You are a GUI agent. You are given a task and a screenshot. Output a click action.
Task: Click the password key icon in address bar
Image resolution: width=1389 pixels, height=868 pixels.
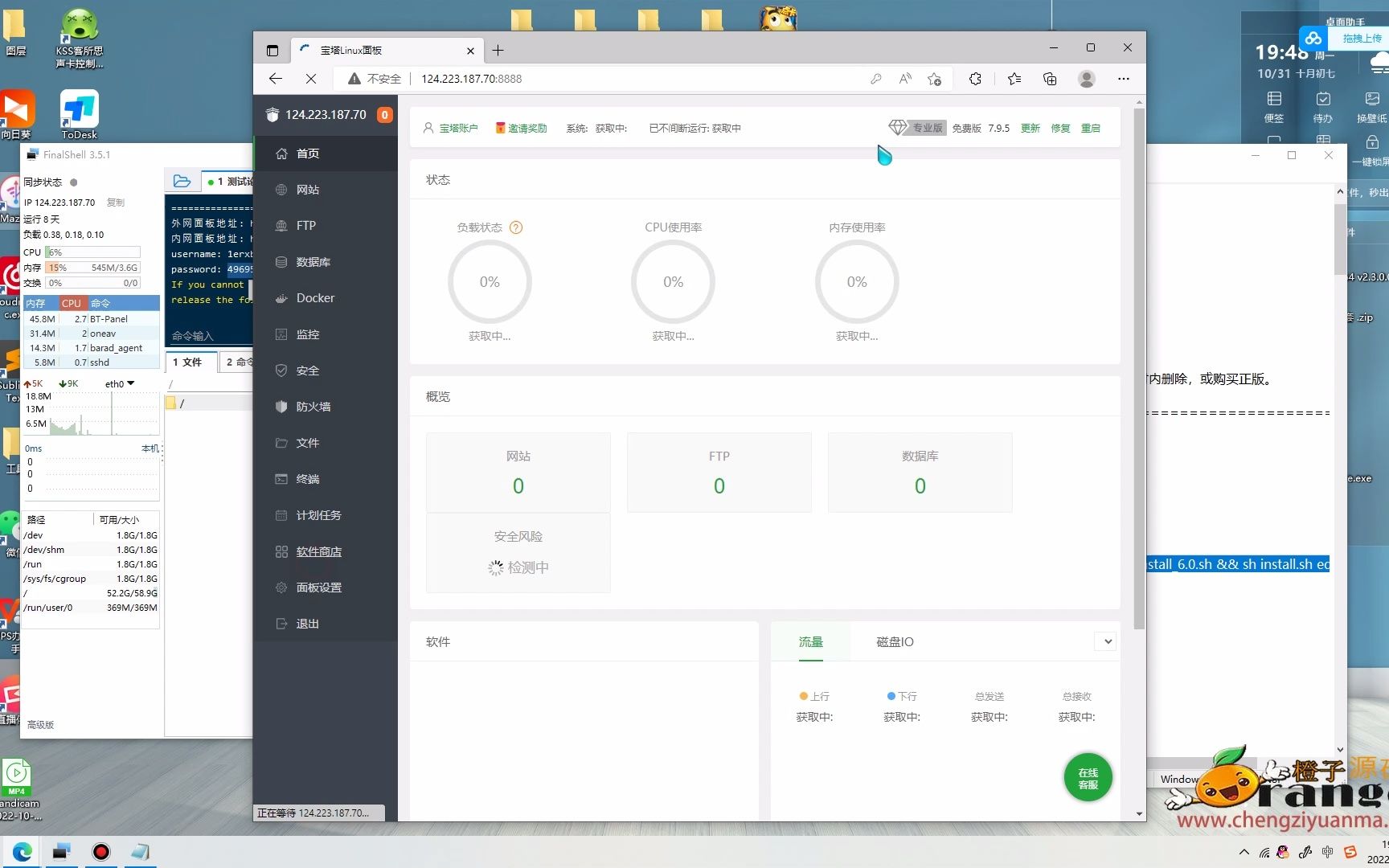(x=876, y=79)
